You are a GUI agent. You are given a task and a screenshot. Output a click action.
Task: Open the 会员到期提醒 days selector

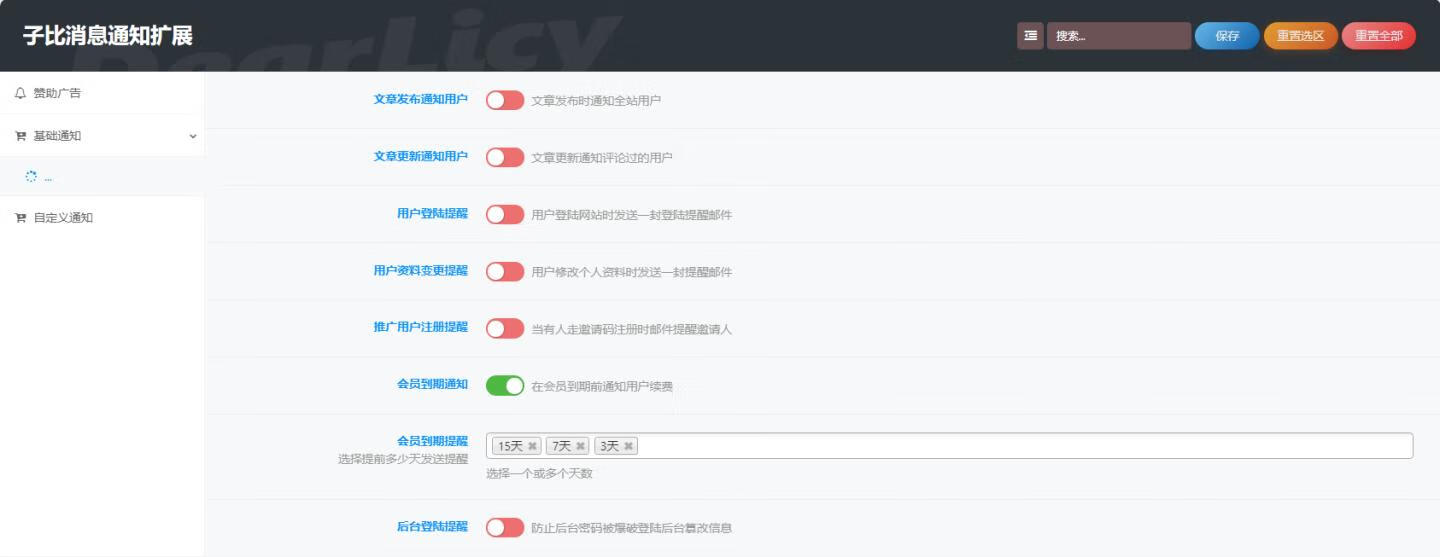[949, 446]
